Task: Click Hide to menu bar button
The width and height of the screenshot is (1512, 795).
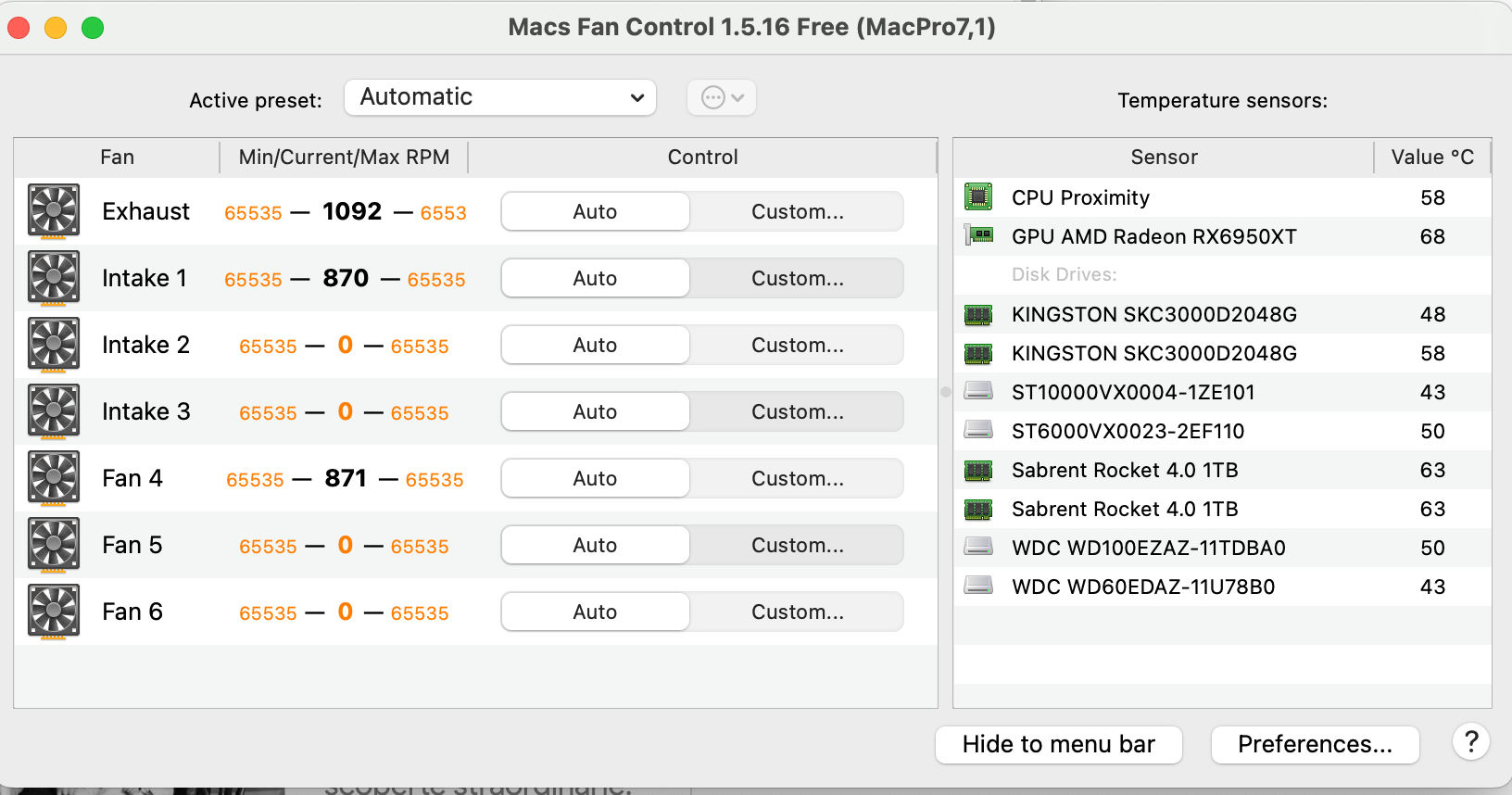Action: (x=1058, y=745)
